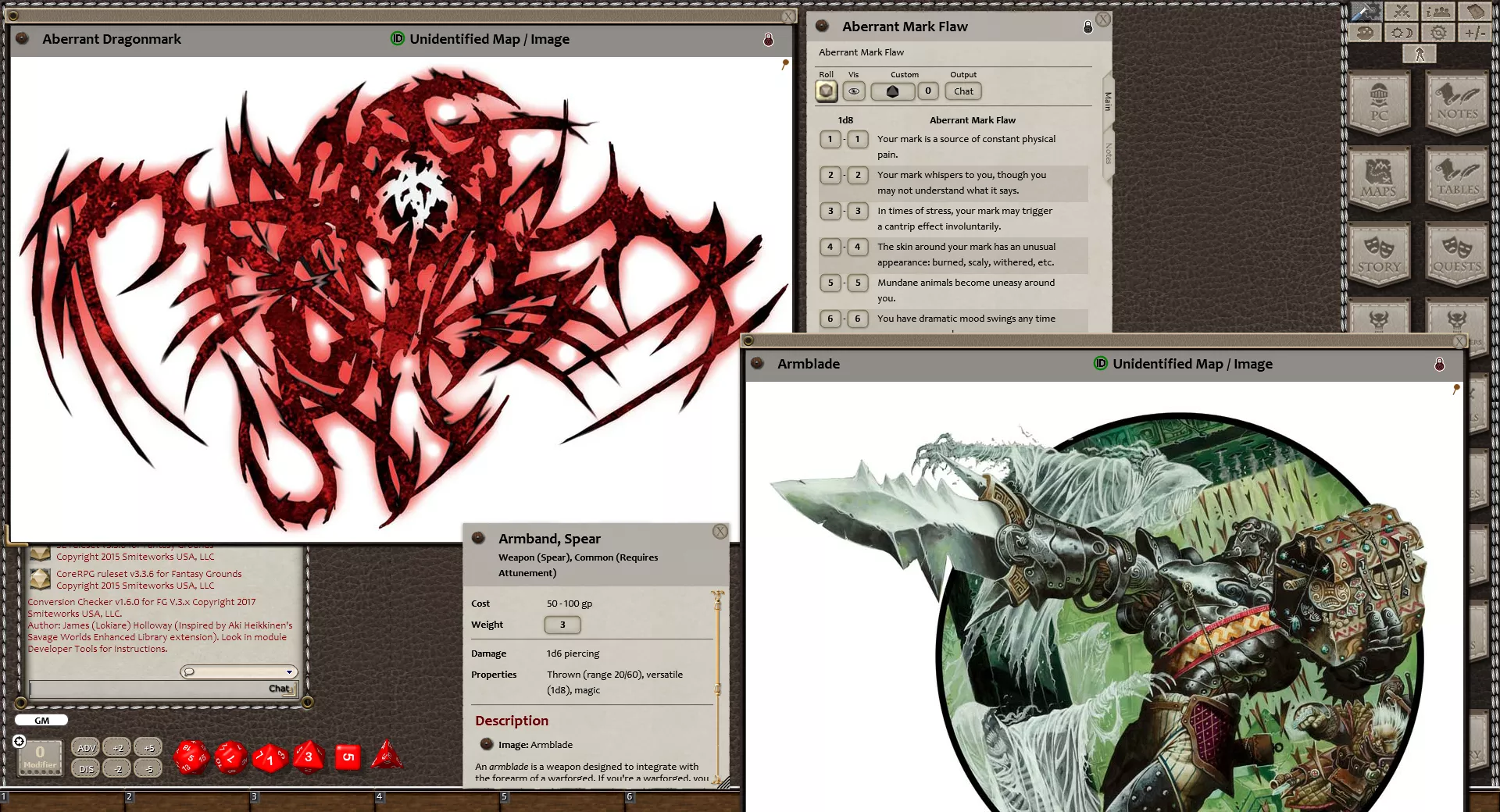Click the Roll die icon in Aberrant Mark Flaw
This screenshot has width=1500, height=812.
pyautogui.click(x=827, y=91)
